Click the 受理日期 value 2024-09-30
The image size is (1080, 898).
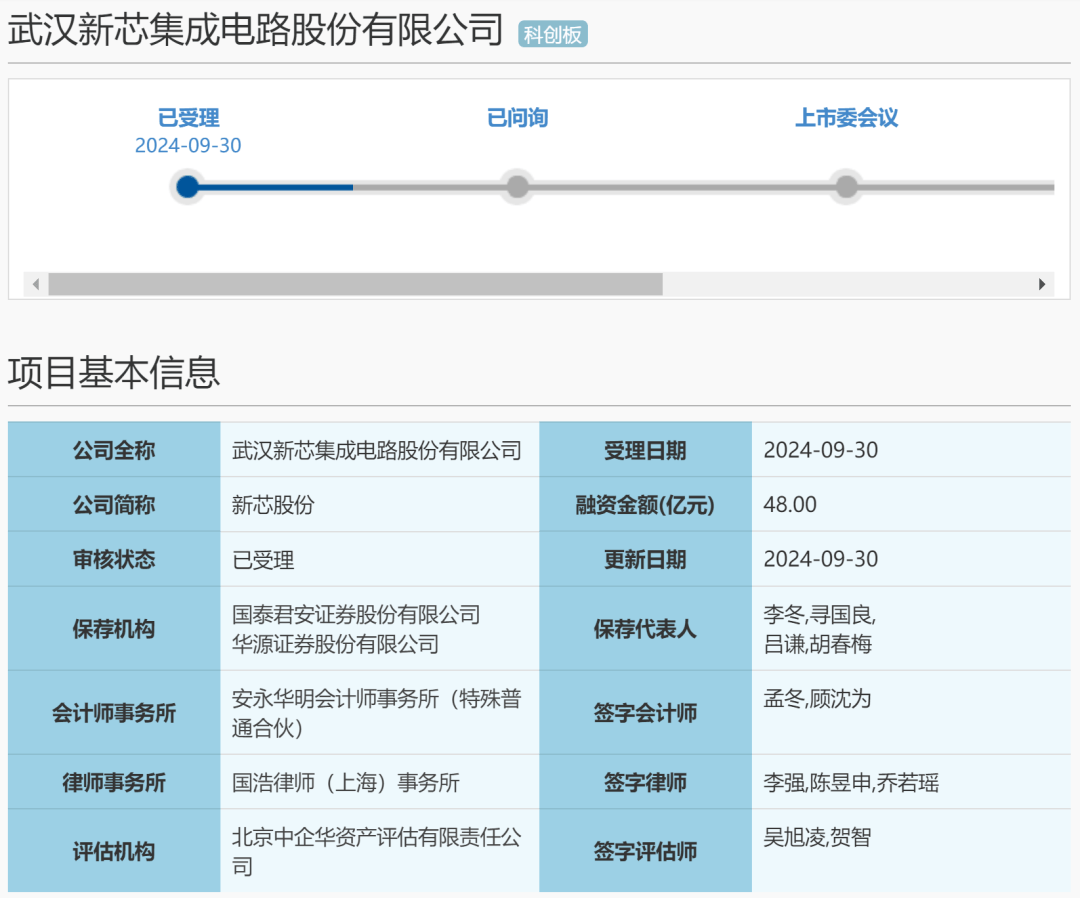821,450
